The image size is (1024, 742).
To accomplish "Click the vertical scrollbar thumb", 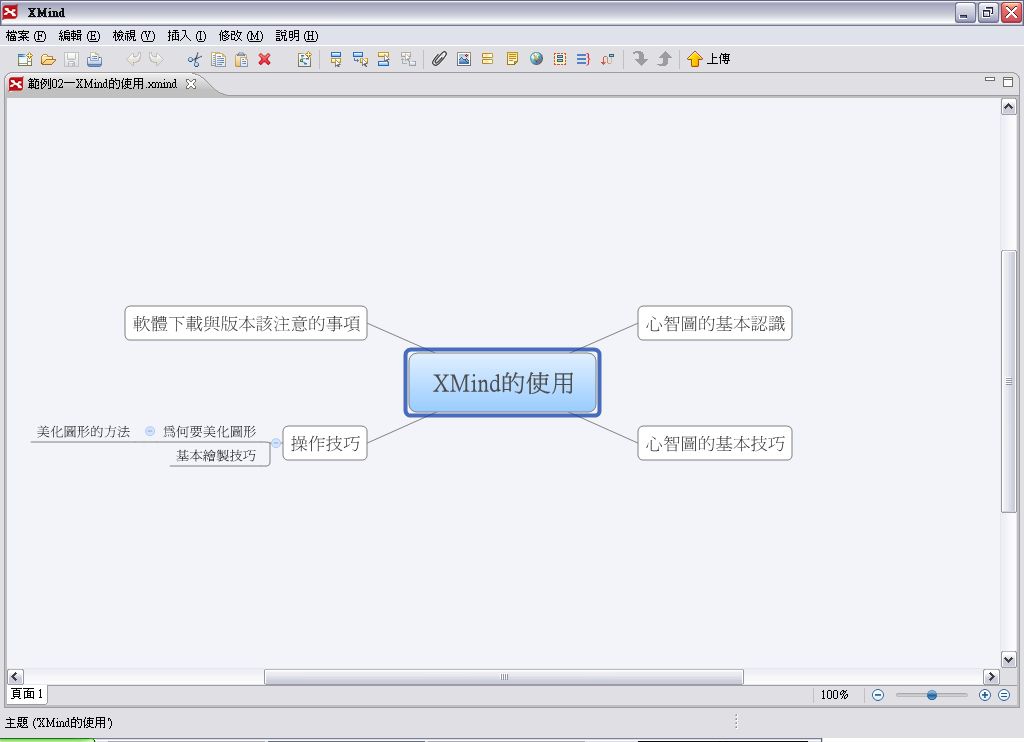I will tap(1008, 381).
